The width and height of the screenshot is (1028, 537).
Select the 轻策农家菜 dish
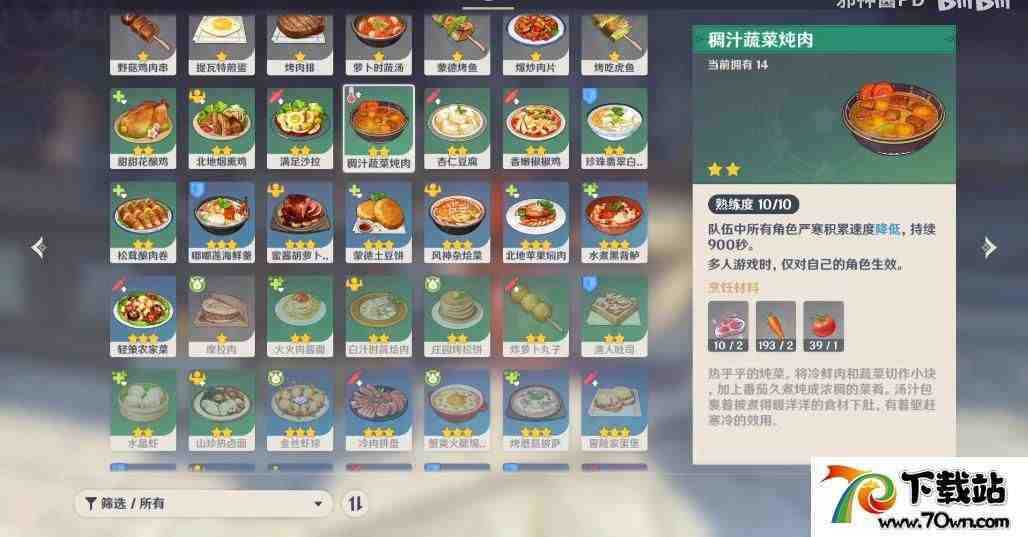143,317
